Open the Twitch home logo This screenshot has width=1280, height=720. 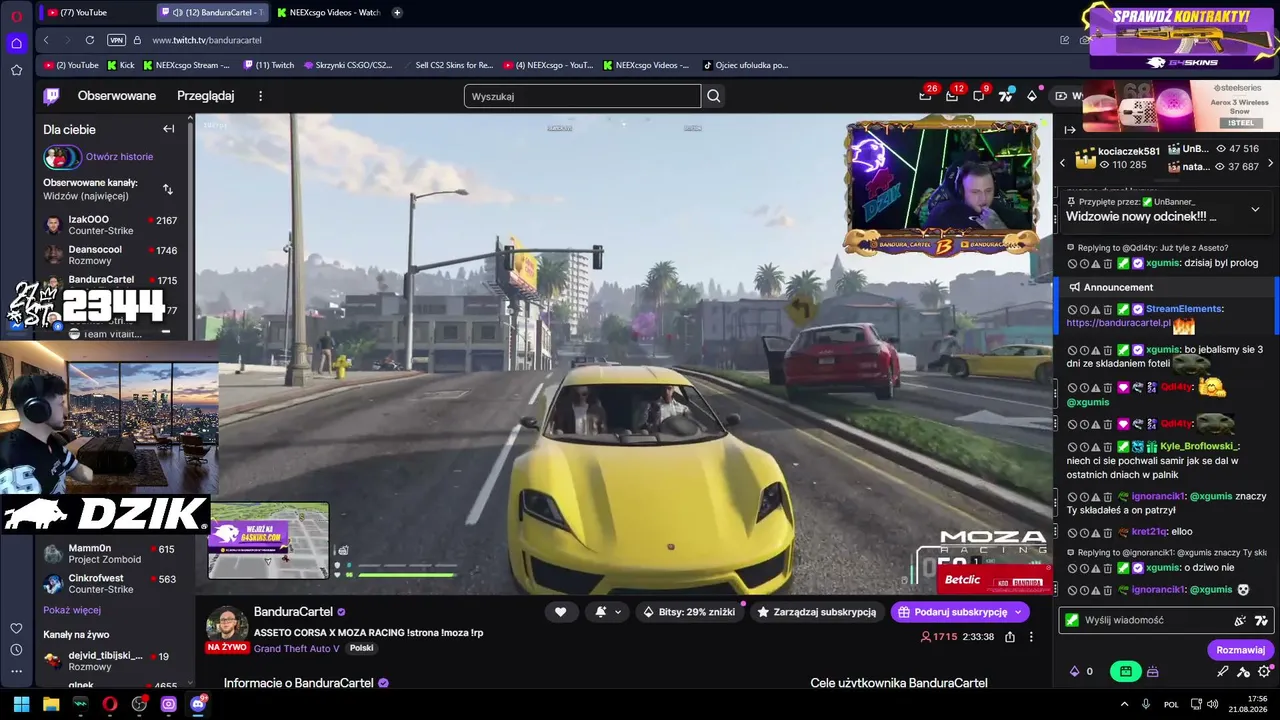coord(51,96)
